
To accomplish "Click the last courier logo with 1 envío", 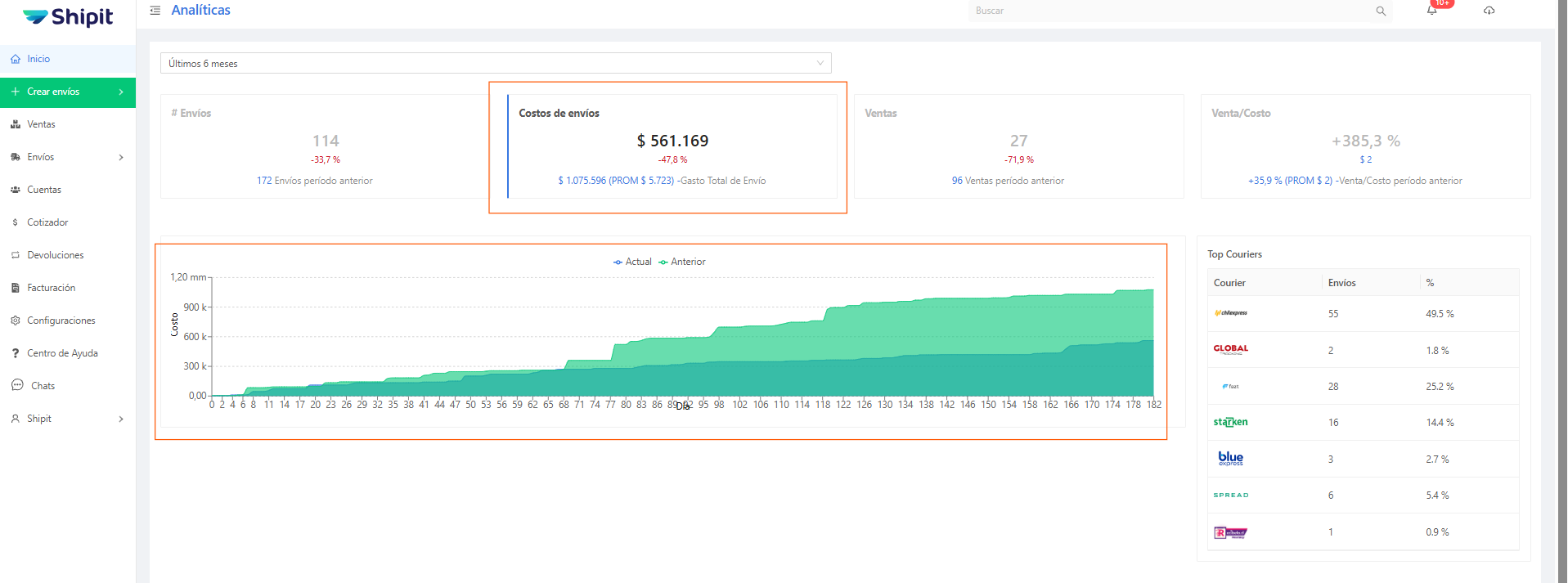I will coord(1231,532).
